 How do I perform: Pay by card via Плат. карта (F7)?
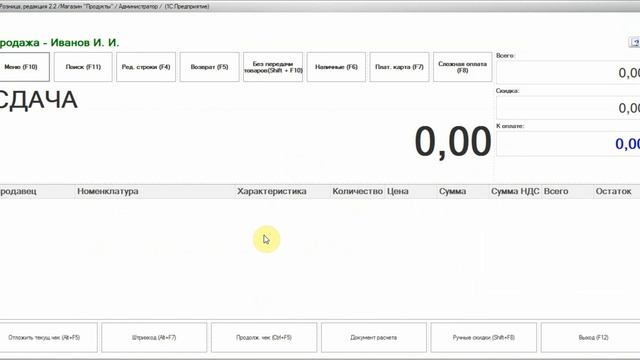pos(399,67)
